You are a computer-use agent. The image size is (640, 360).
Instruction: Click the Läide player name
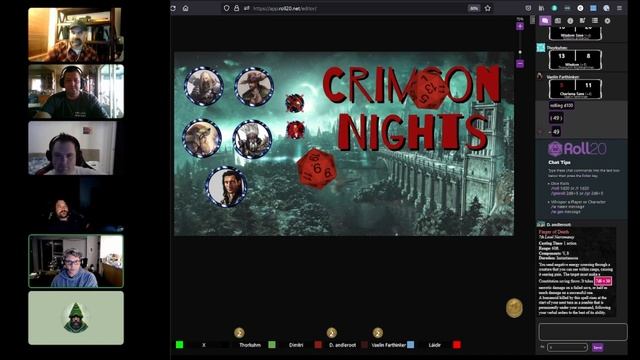pyautogui.click(x=435, y=345)
